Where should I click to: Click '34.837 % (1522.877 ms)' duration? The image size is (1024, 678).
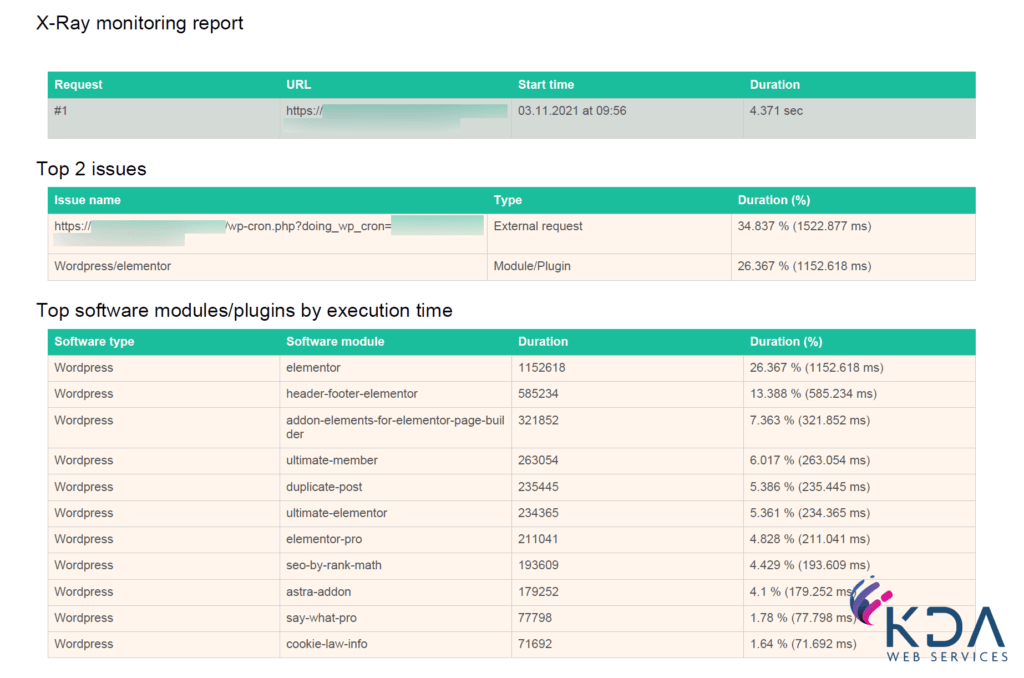click(804, 226)
